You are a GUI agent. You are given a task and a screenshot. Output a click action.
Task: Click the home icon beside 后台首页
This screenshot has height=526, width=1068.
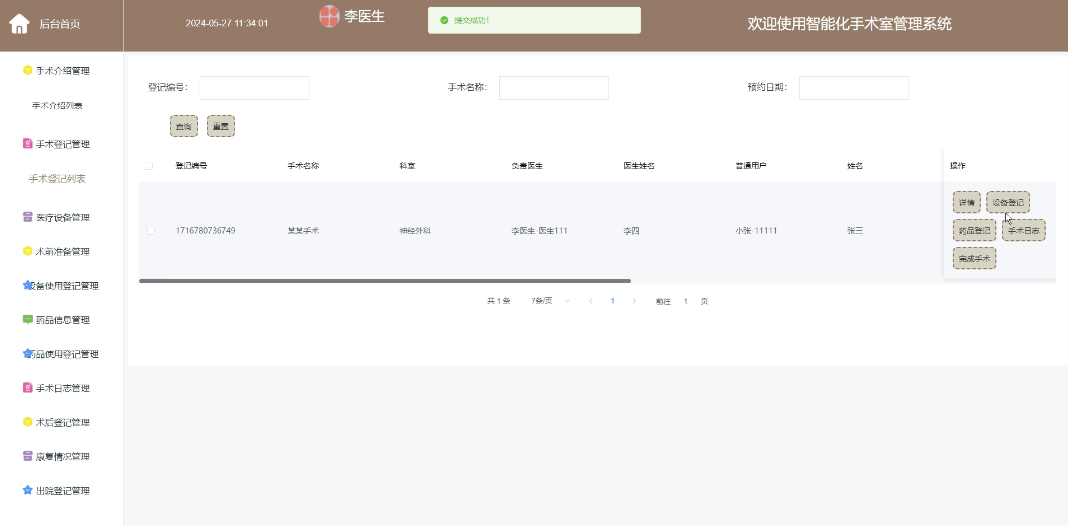19,24
